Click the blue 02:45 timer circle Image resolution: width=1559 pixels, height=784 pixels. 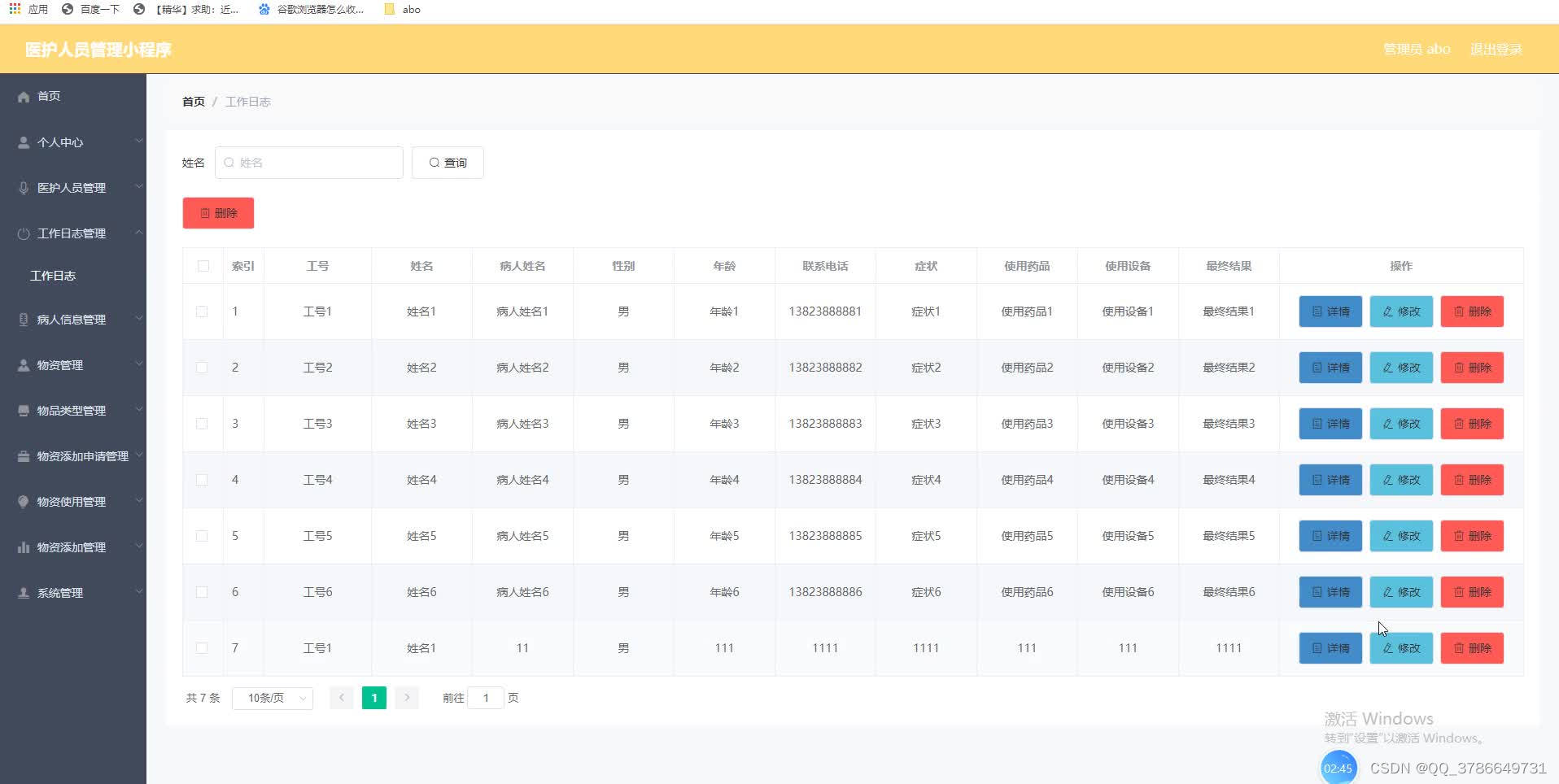point(1338,768)
